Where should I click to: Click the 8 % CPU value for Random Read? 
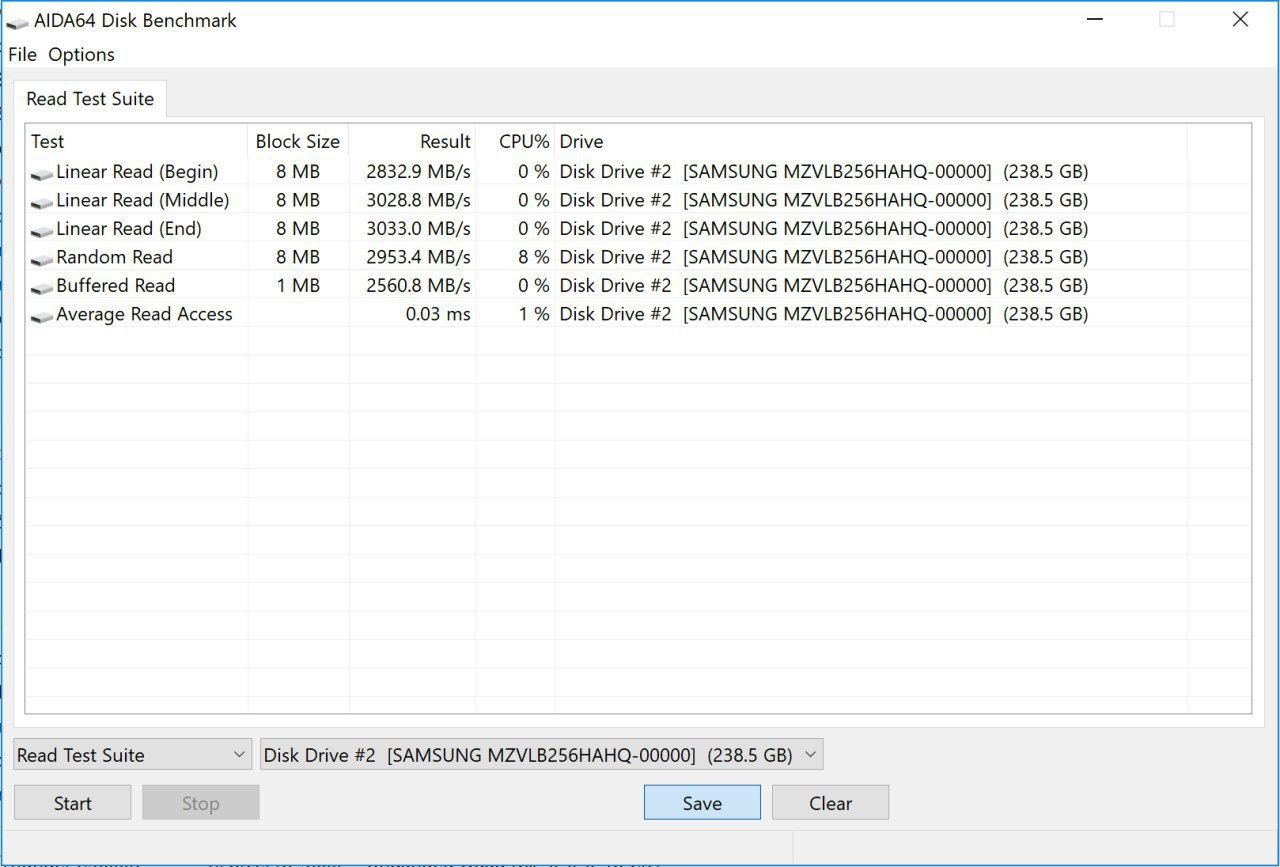534,257
